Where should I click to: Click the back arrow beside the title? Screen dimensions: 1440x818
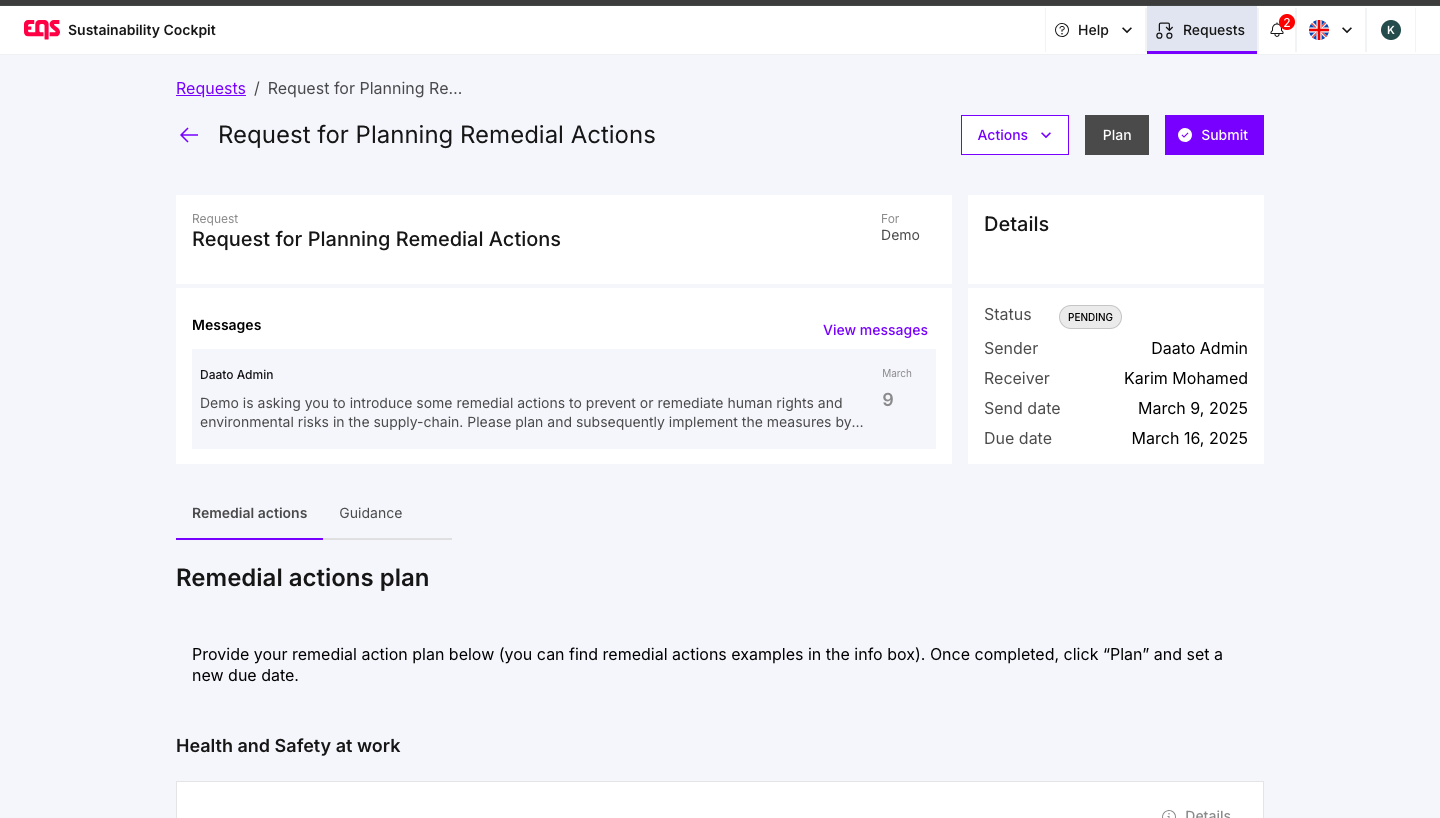(189, 135)
